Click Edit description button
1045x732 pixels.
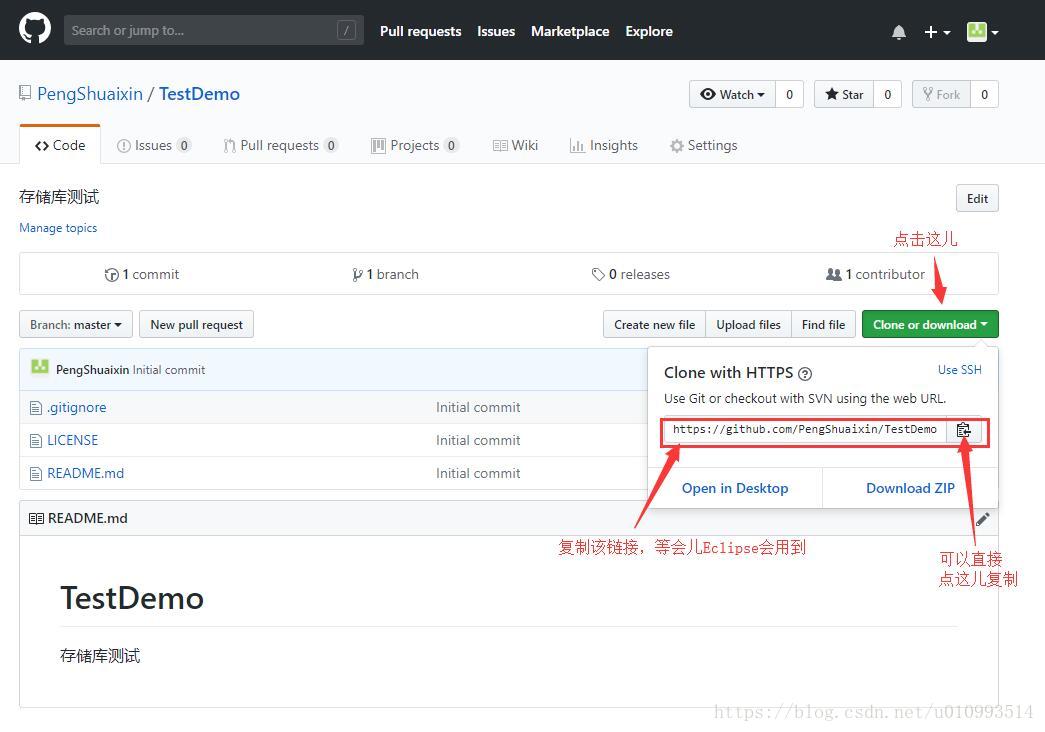click(977, 199)
